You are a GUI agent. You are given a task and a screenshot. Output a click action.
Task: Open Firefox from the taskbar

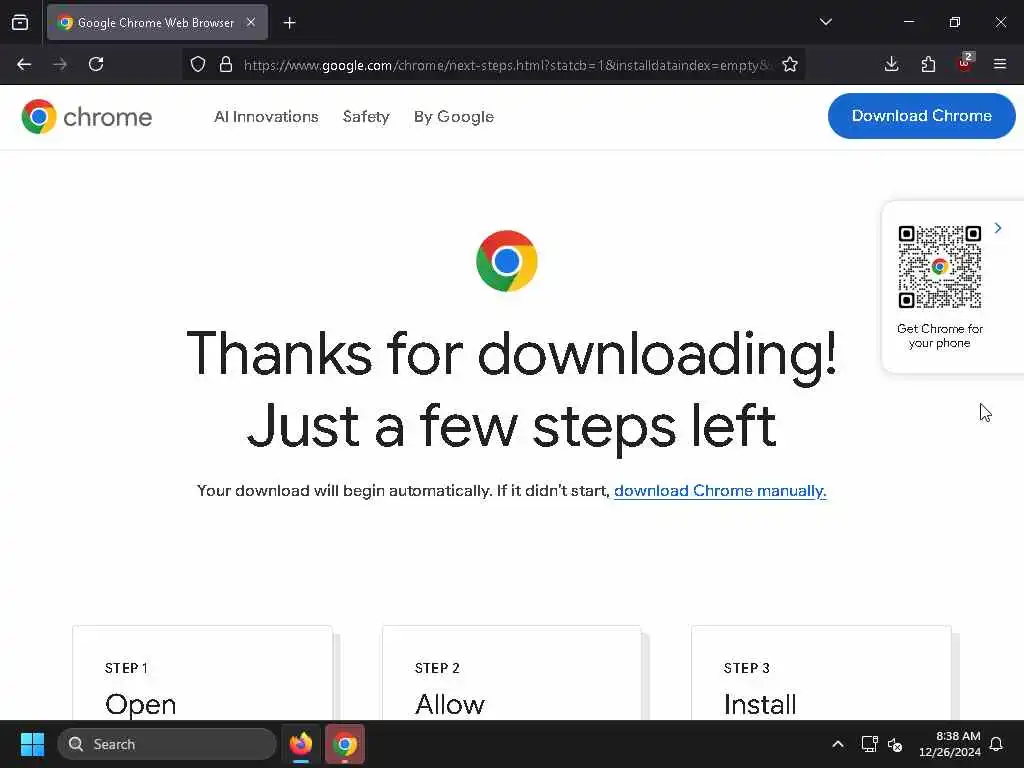301,744
